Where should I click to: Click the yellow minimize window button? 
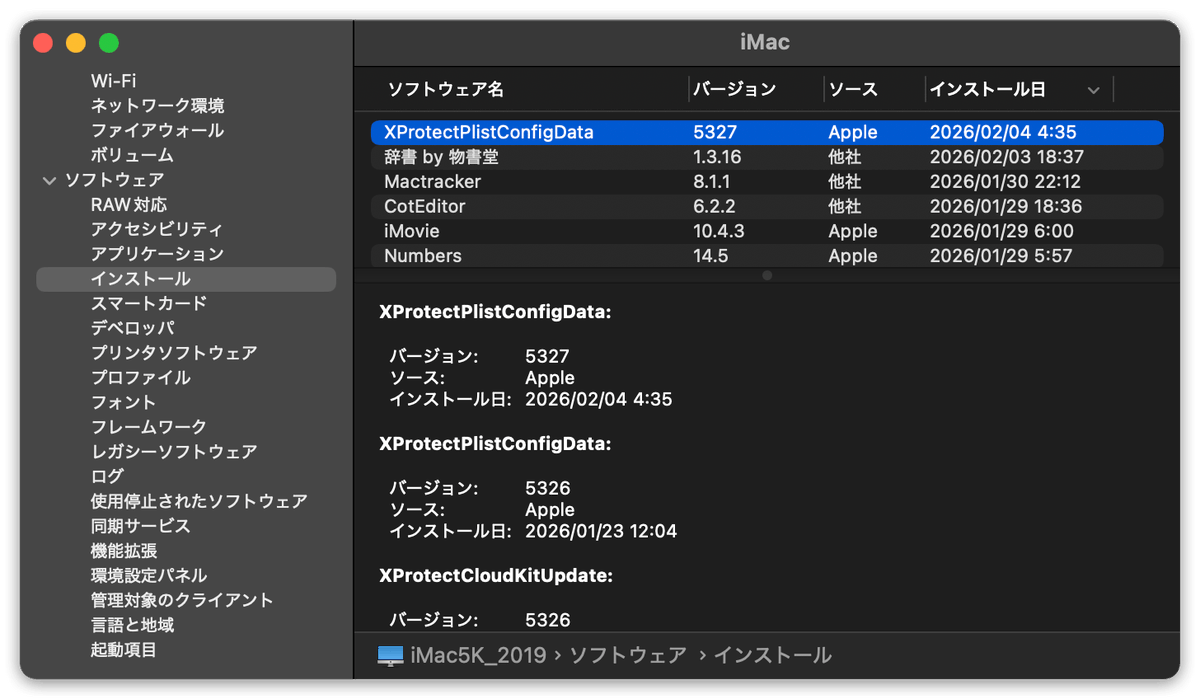76,43
